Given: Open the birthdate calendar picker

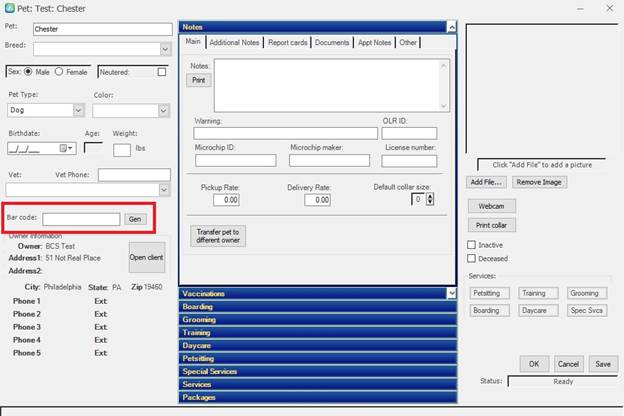Looking at the screenshot, I should coord(68,148).
